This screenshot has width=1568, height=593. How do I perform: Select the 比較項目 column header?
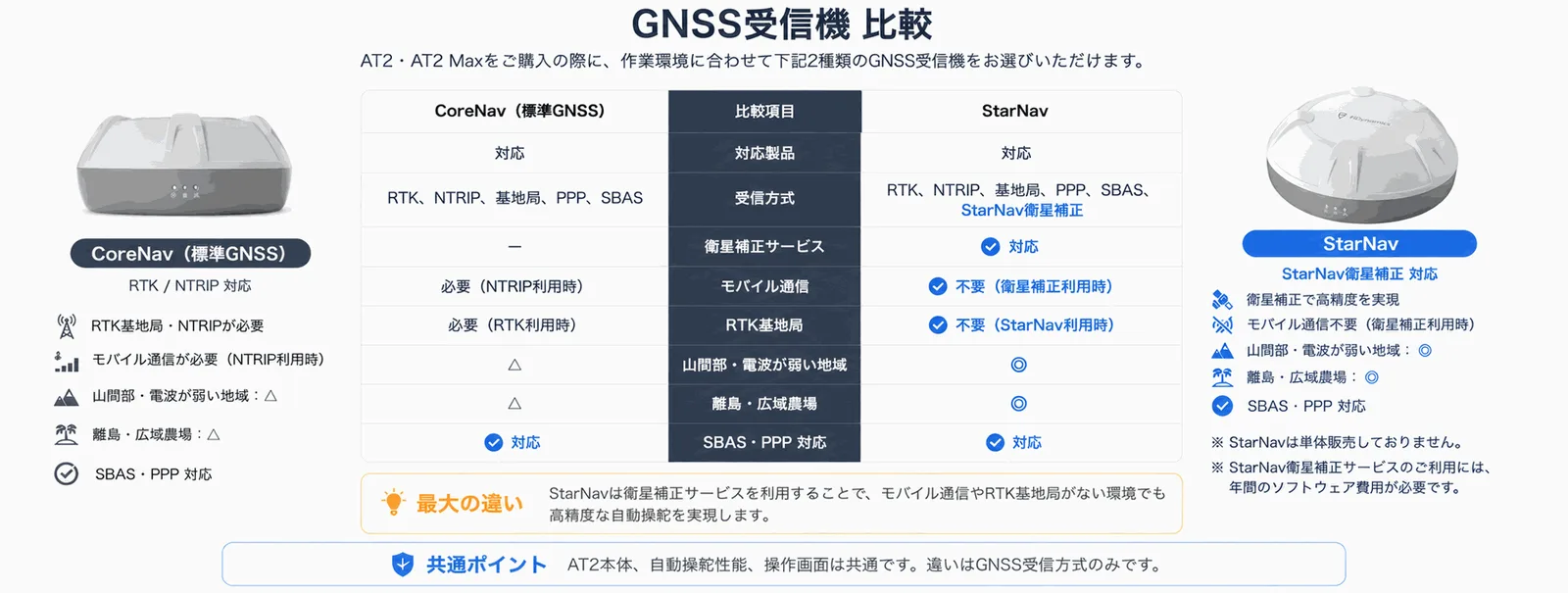click(764, 112)
